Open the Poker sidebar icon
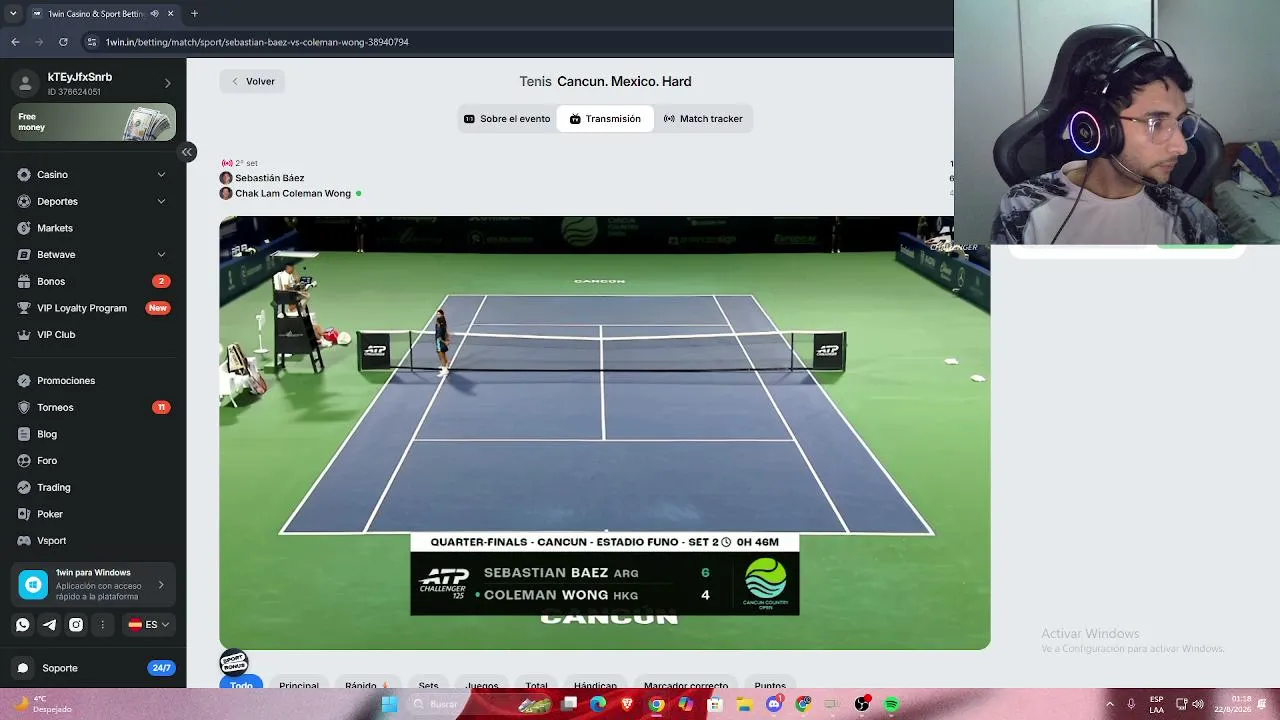Screen dimensions: 1280x720 24,515
